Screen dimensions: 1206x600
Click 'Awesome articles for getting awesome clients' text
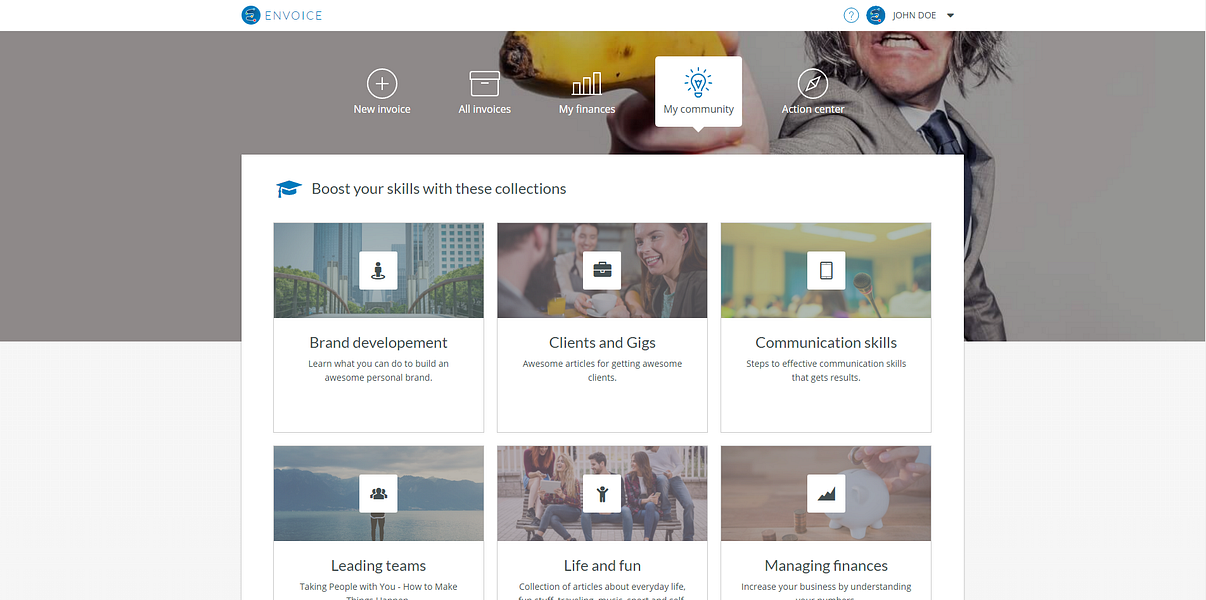pos(602,371)
